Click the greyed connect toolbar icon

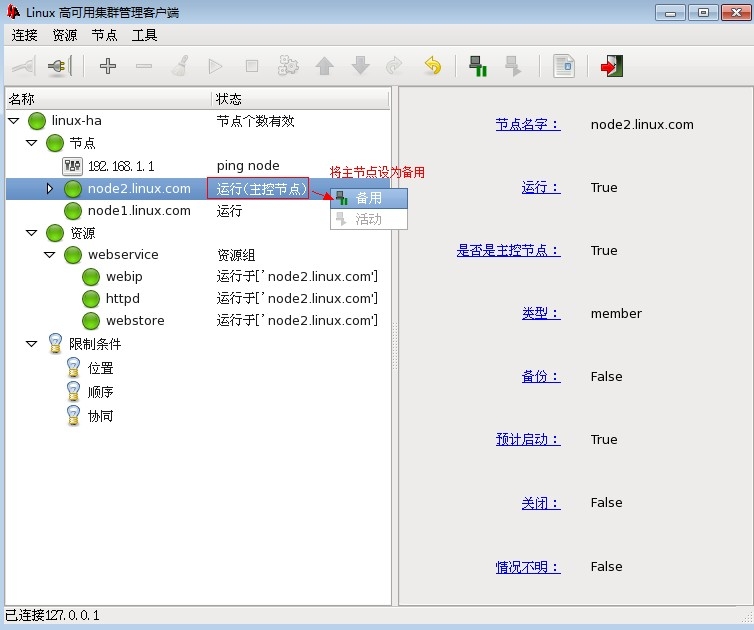coord(24,66)
